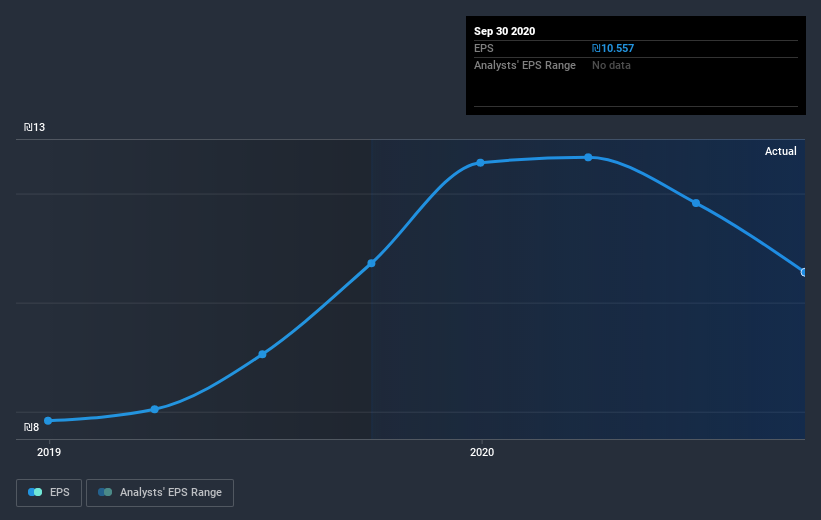Select the declining data point after peak

coord(696,203)
